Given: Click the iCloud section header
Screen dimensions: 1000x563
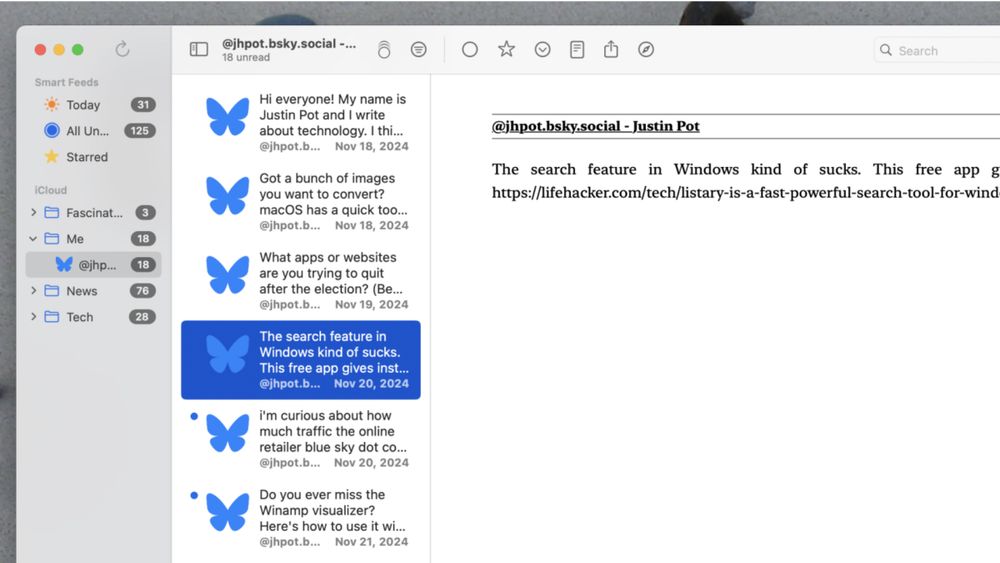Looking at the screenshot, I should click(50, 190).
